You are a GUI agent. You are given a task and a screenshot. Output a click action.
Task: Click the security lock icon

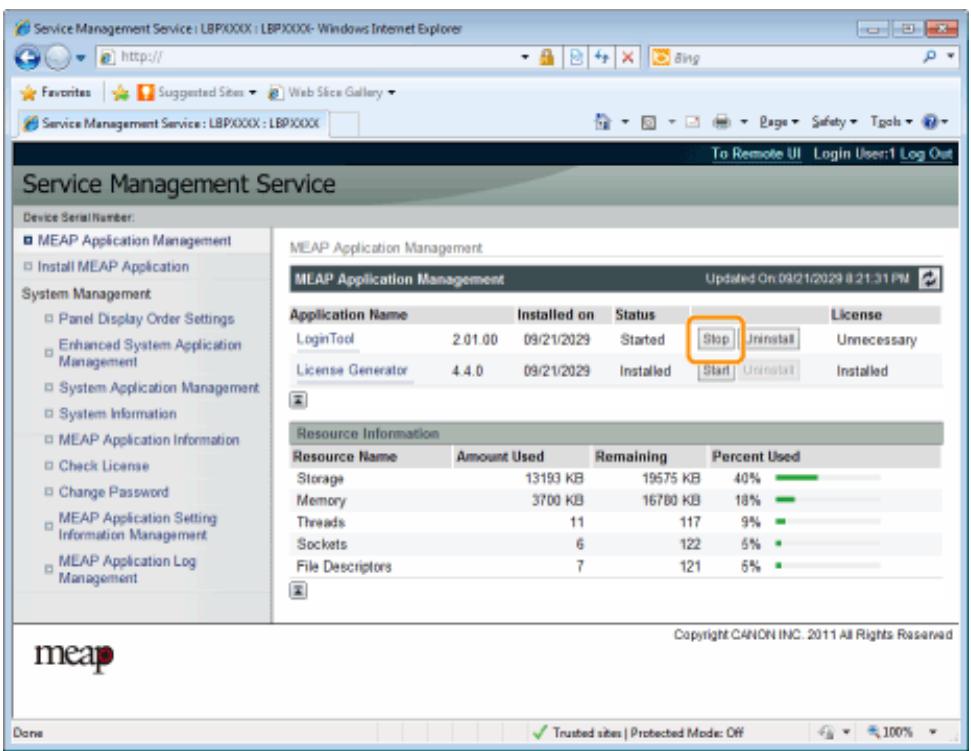[x=546, y=58]
